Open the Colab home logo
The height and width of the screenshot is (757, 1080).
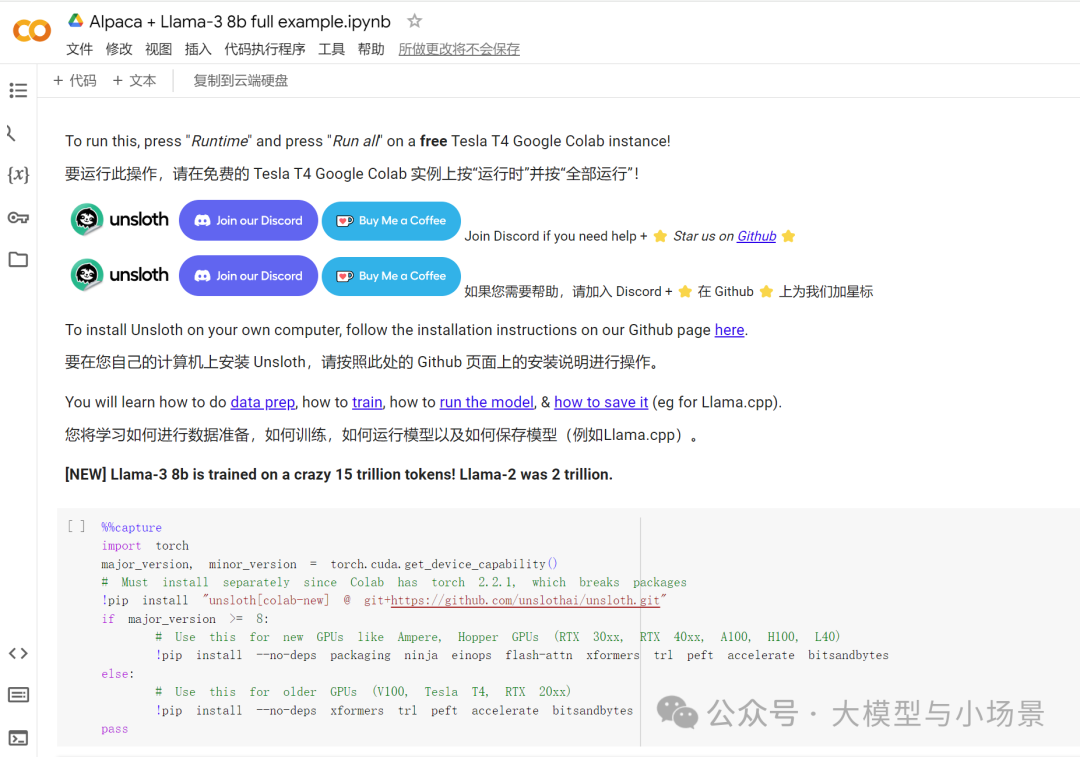pyautogui.click(x=32, y=30)
